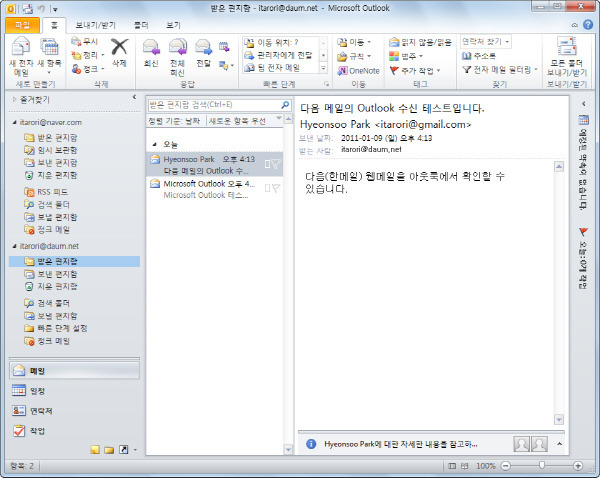Open the 주소록 address book
The height and width of the screenshot is (478, 600).
pos(479,56)
